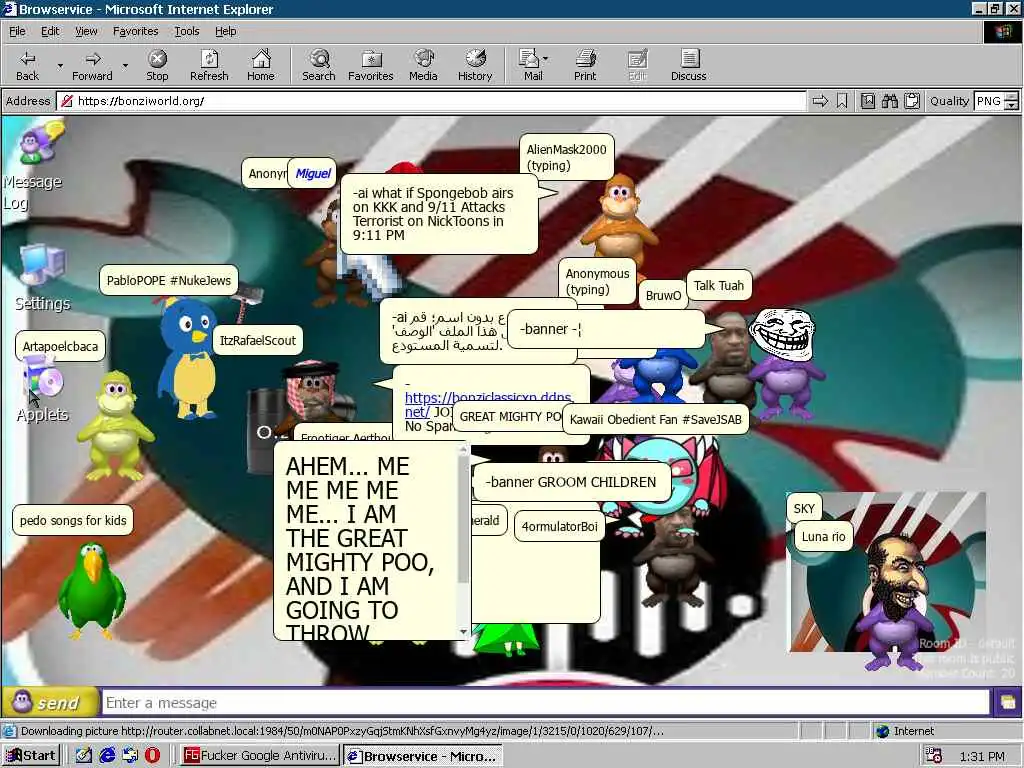Click the speech bubble scrollbar up arrow
The image size is (1024, 768).
(463, 450)
